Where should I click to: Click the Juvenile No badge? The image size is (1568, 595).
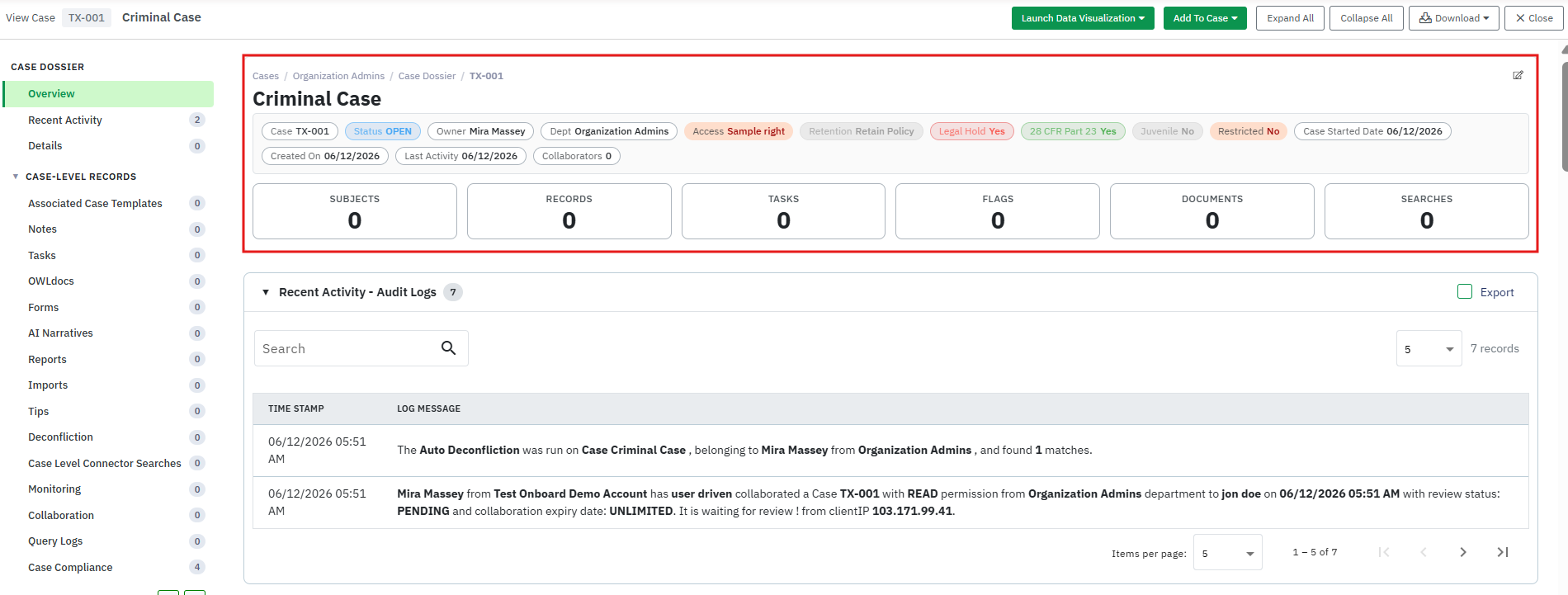1167,131
